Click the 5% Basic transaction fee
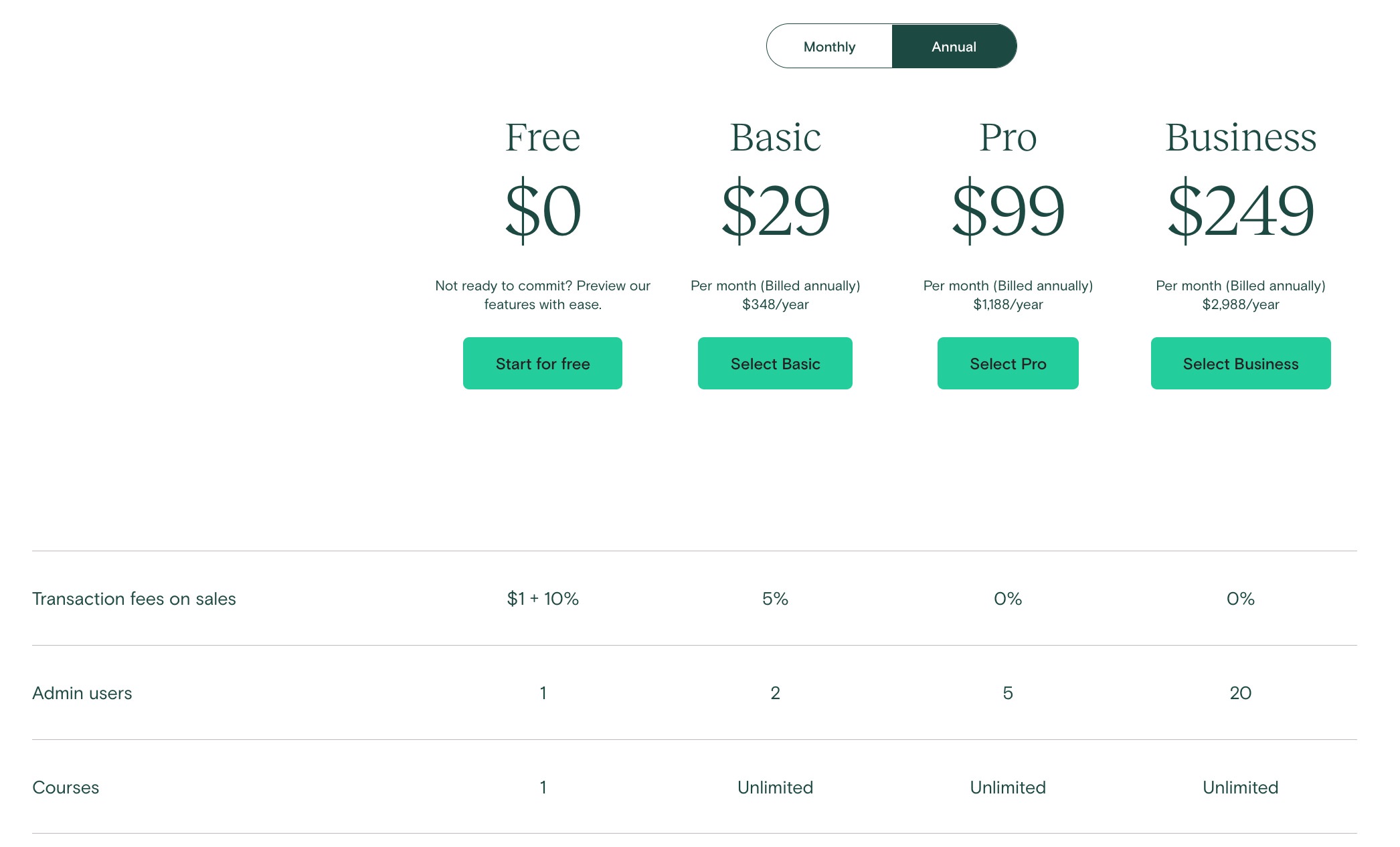 click(775, 599)
